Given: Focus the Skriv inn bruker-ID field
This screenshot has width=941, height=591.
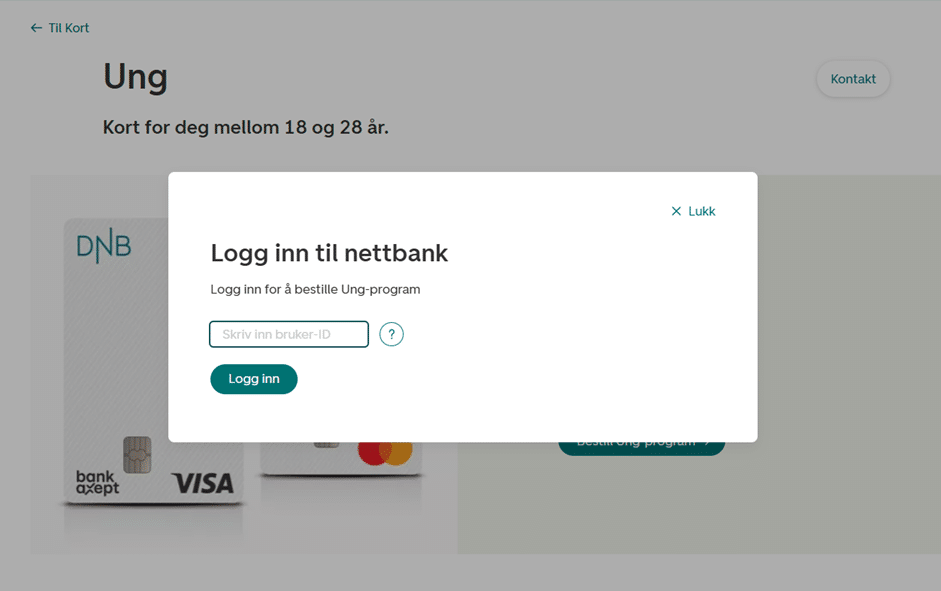Looking at the screenshot, I should click(x=289, y=334).
